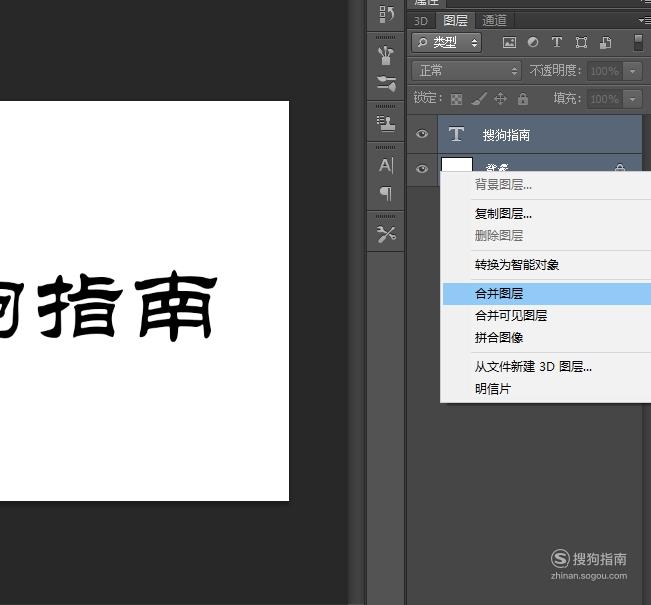Switch to the 通道 tab

tap(494, 20)
